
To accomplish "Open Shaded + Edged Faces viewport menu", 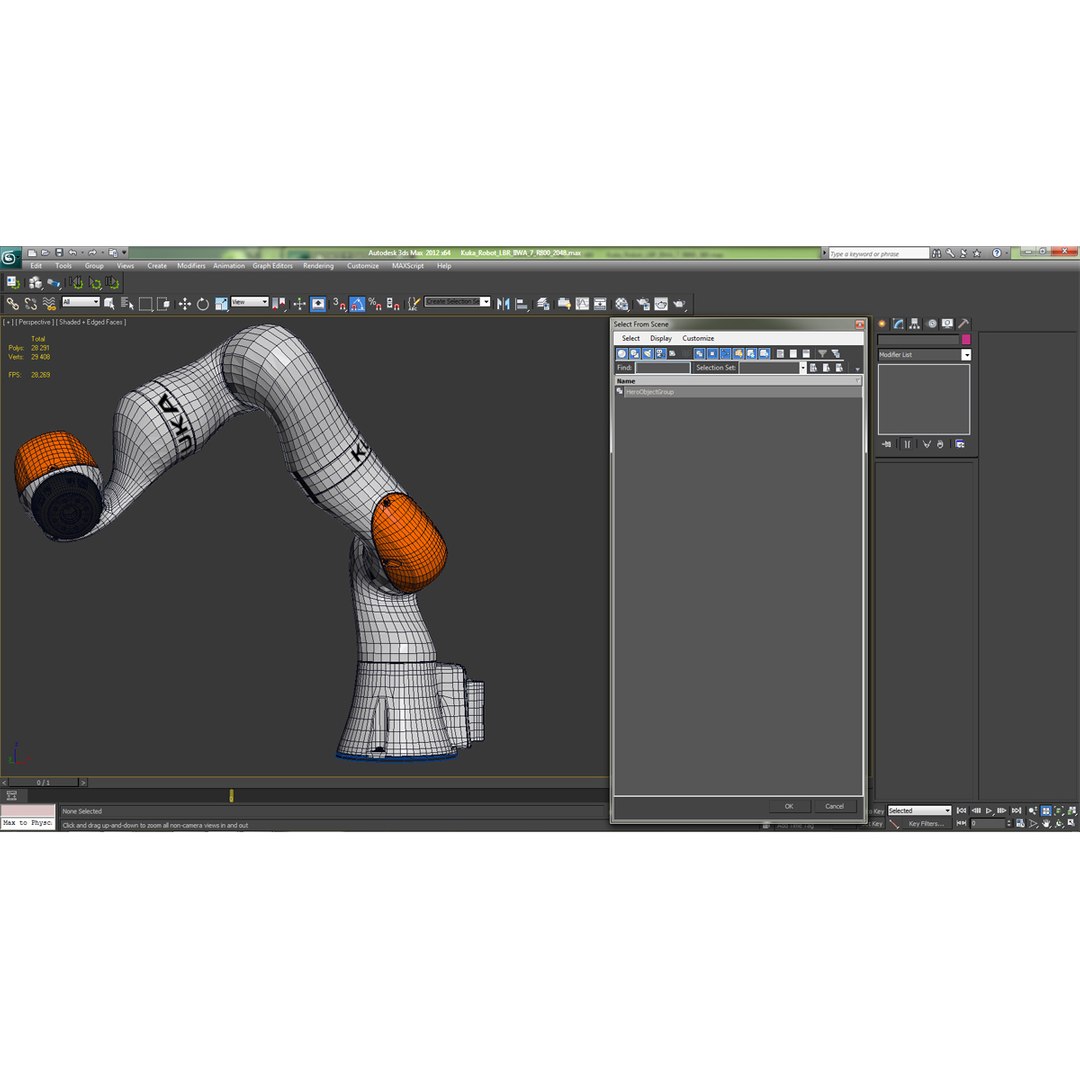I will coord(91,322).
